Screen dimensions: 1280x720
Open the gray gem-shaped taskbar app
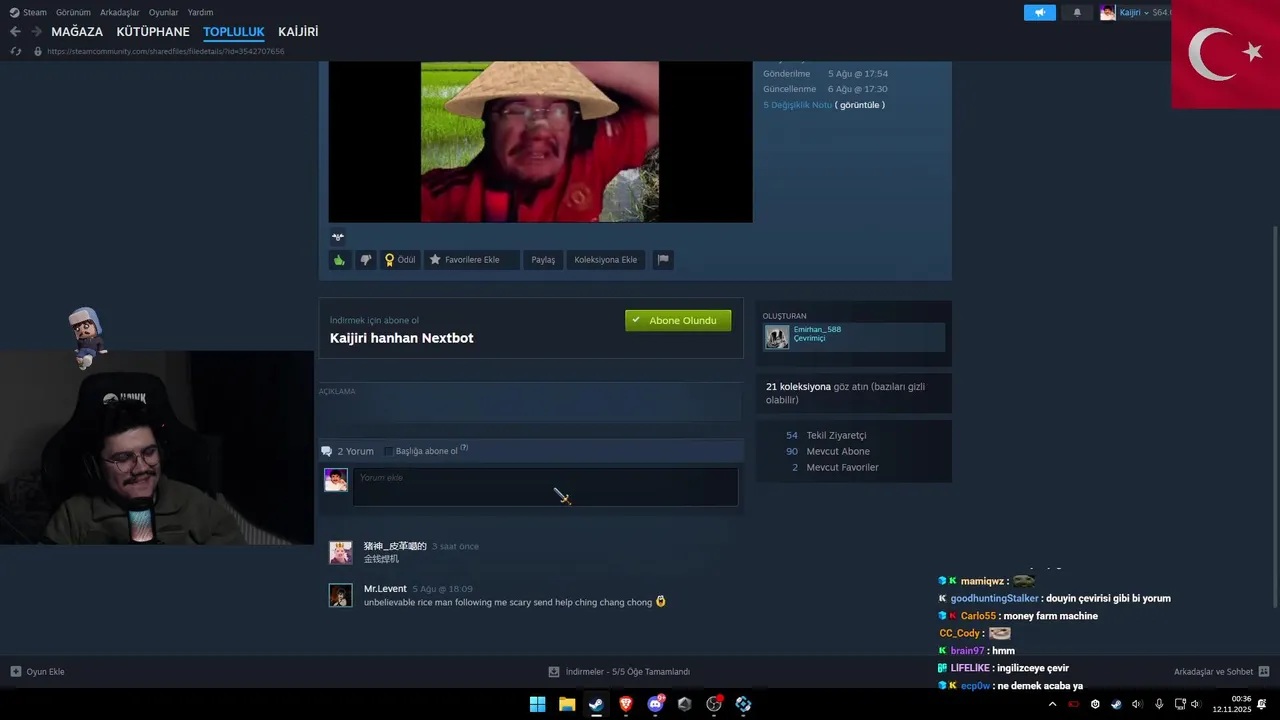(x=684, y=704)
